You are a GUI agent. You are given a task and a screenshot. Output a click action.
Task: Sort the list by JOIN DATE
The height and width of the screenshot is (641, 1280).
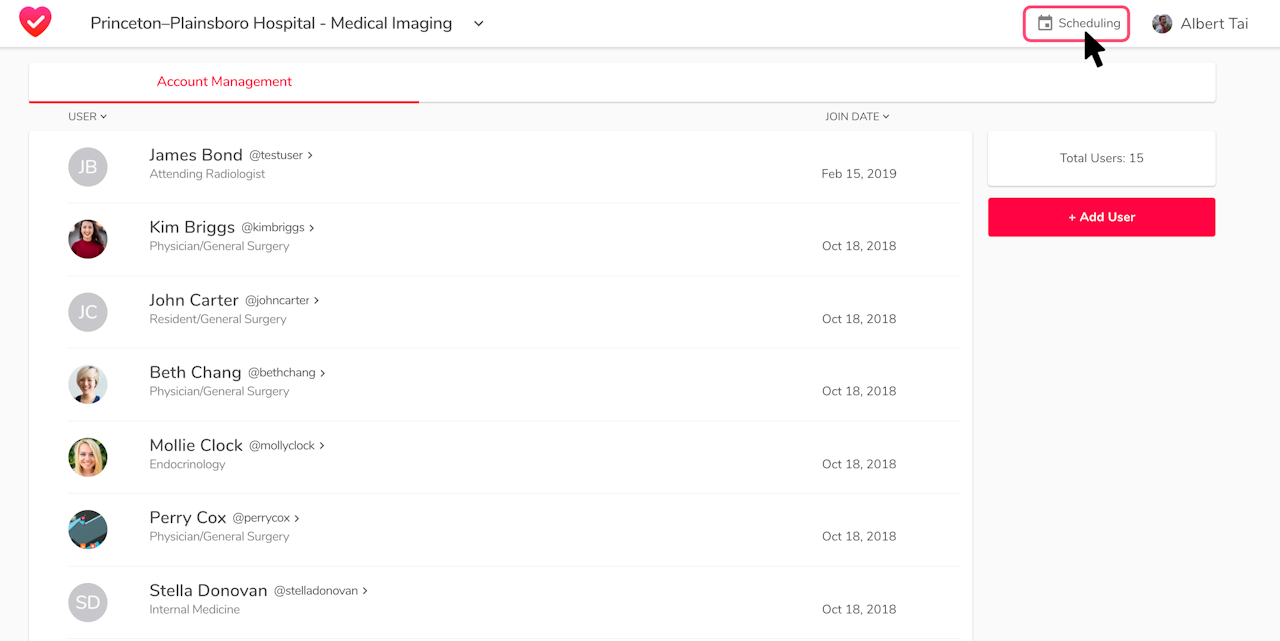click(856, 117)
